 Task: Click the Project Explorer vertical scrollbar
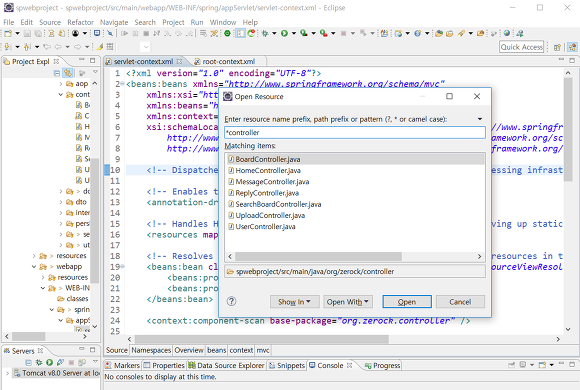95,220
